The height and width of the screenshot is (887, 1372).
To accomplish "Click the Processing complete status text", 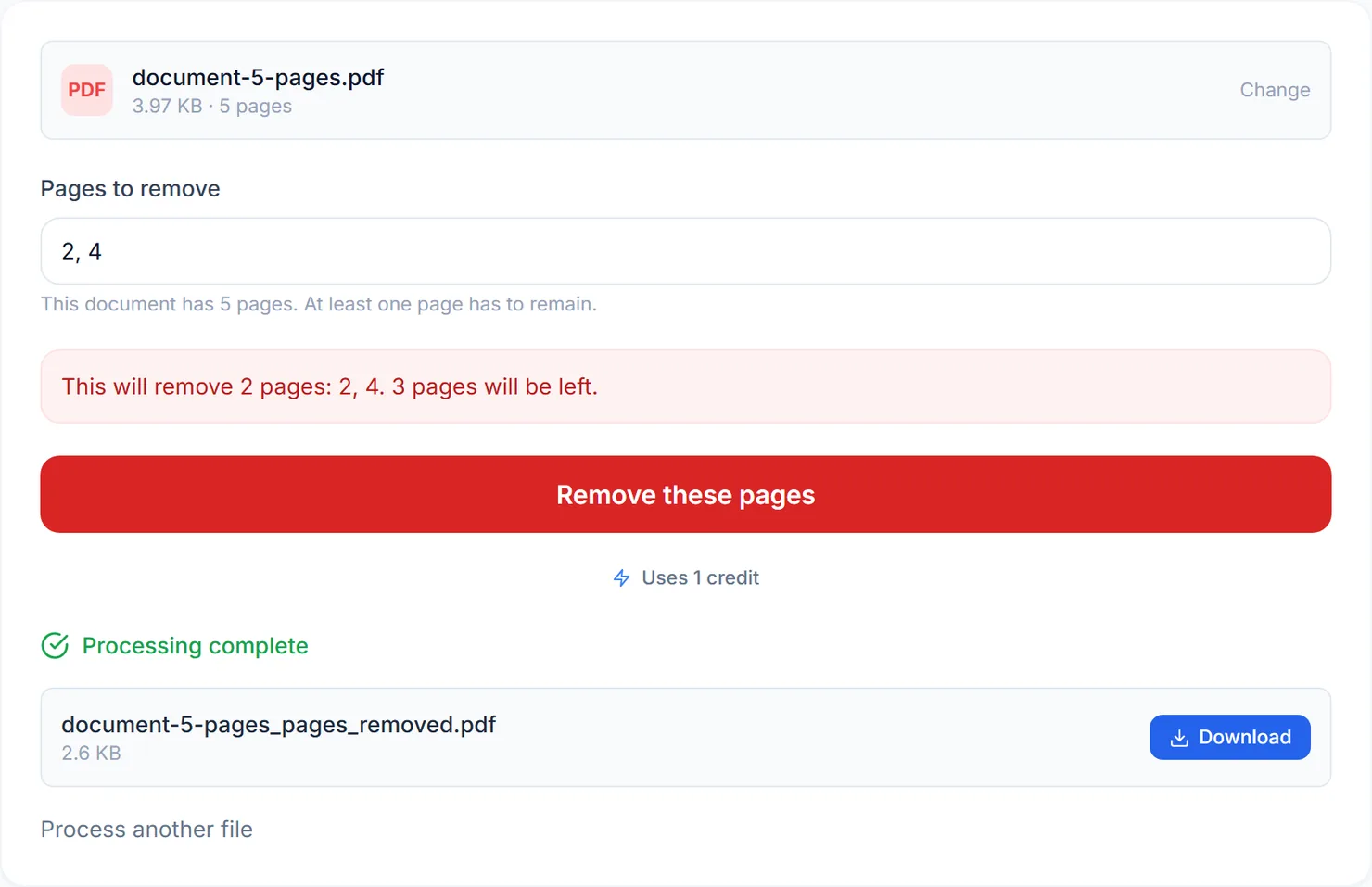I will [x=195, y=645].
